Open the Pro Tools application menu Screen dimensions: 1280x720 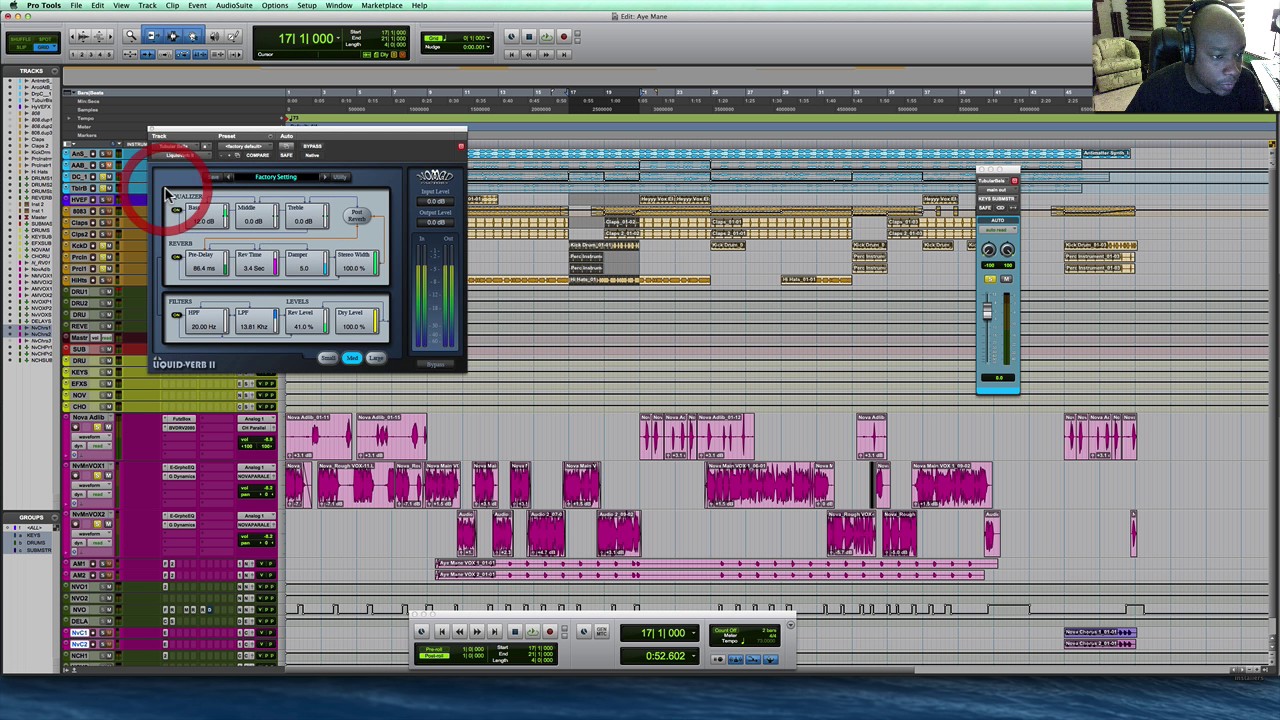(43, 5)
